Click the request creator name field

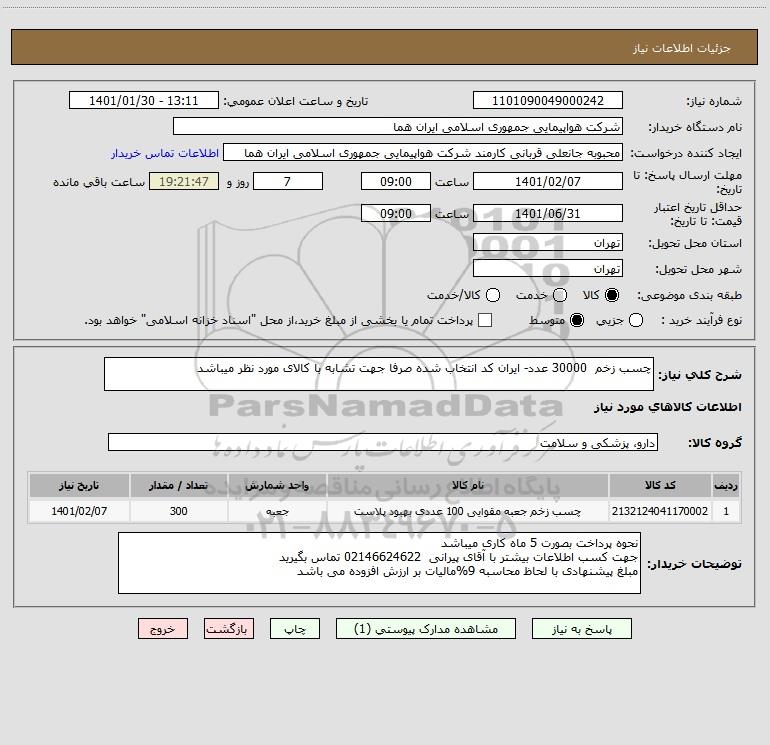[423, 152]
